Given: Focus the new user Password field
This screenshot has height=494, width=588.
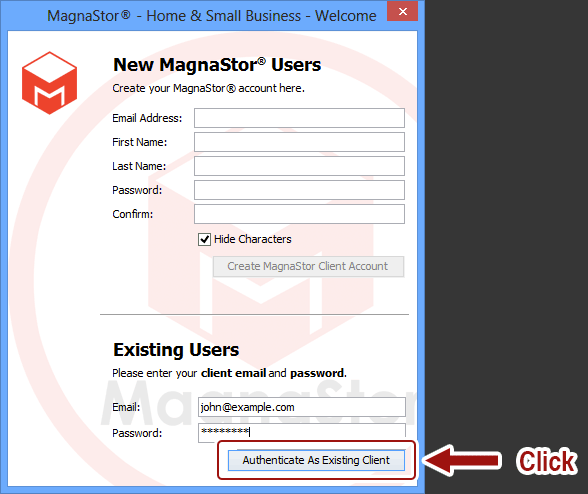Looking at the screenshot, I should click(299, 190).
